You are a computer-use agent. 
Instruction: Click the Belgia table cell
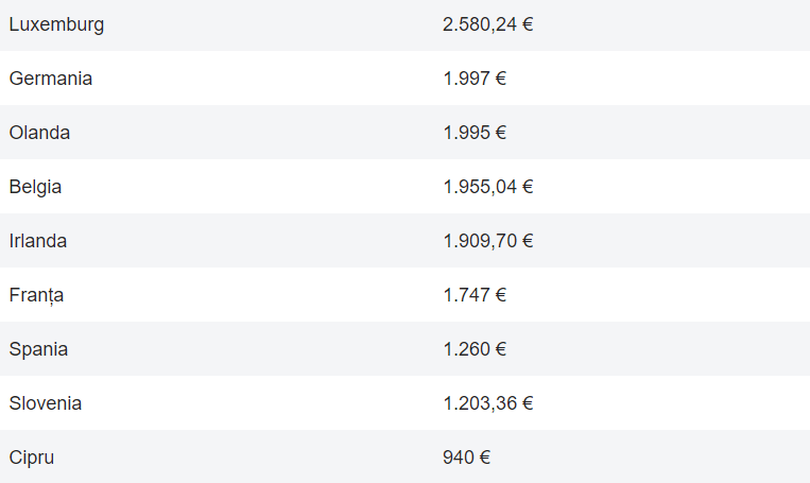35,186
